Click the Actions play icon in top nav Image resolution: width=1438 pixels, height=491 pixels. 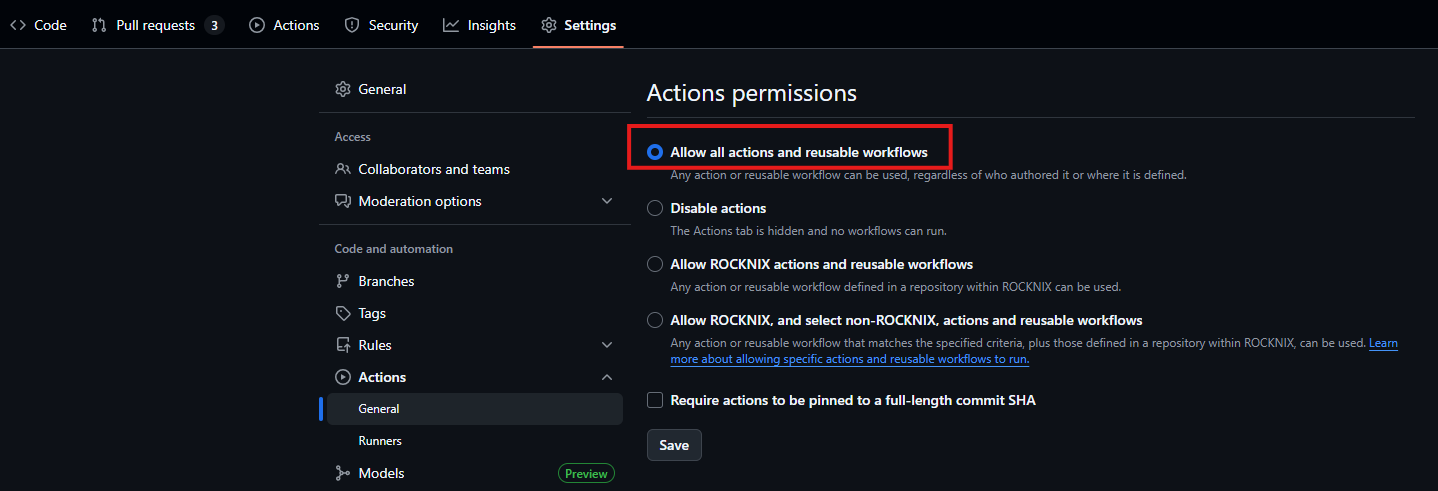click(257, 25)
